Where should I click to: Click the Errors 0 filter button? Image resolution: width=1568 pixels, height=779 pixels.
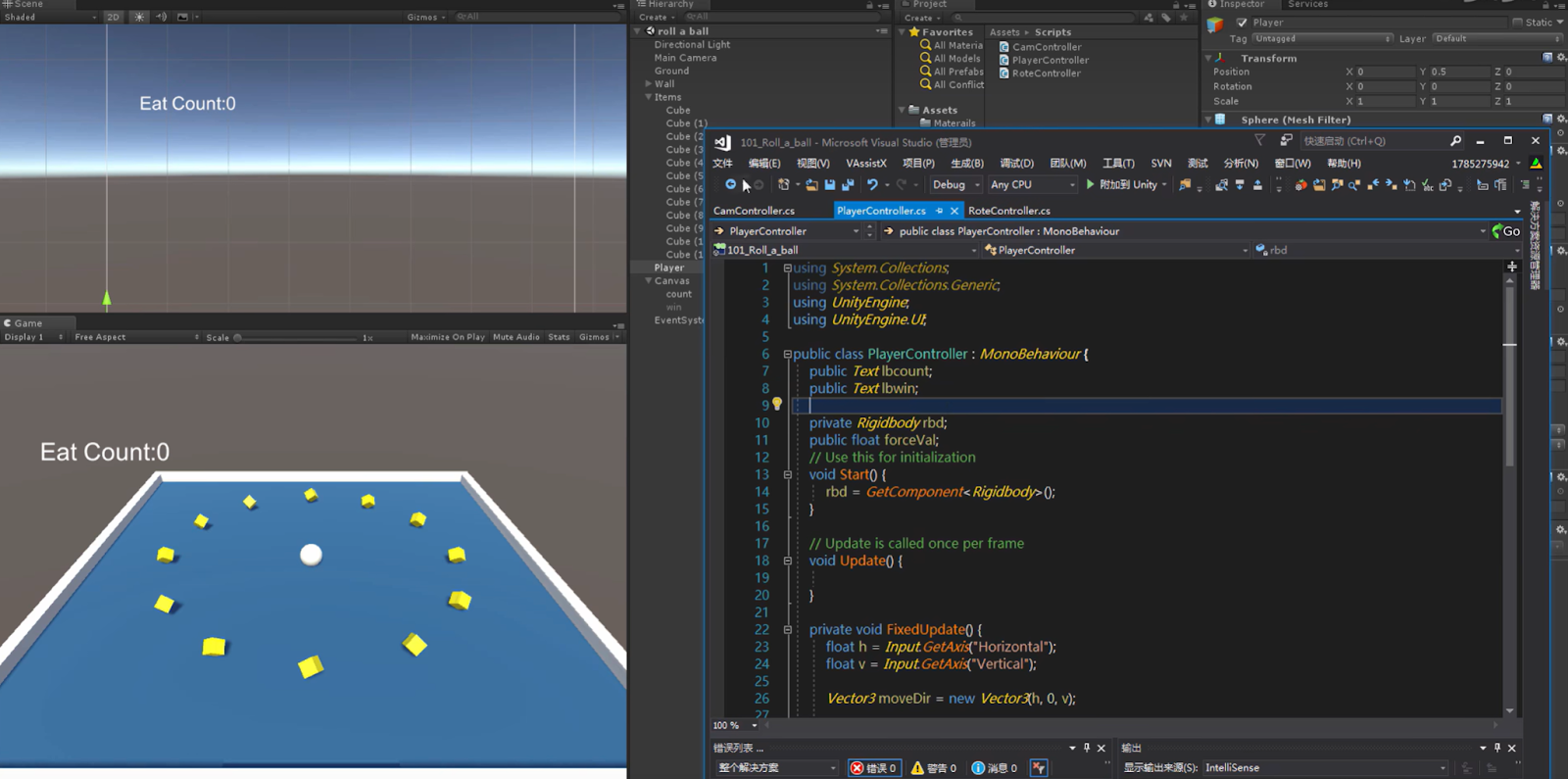coord(873,768)
